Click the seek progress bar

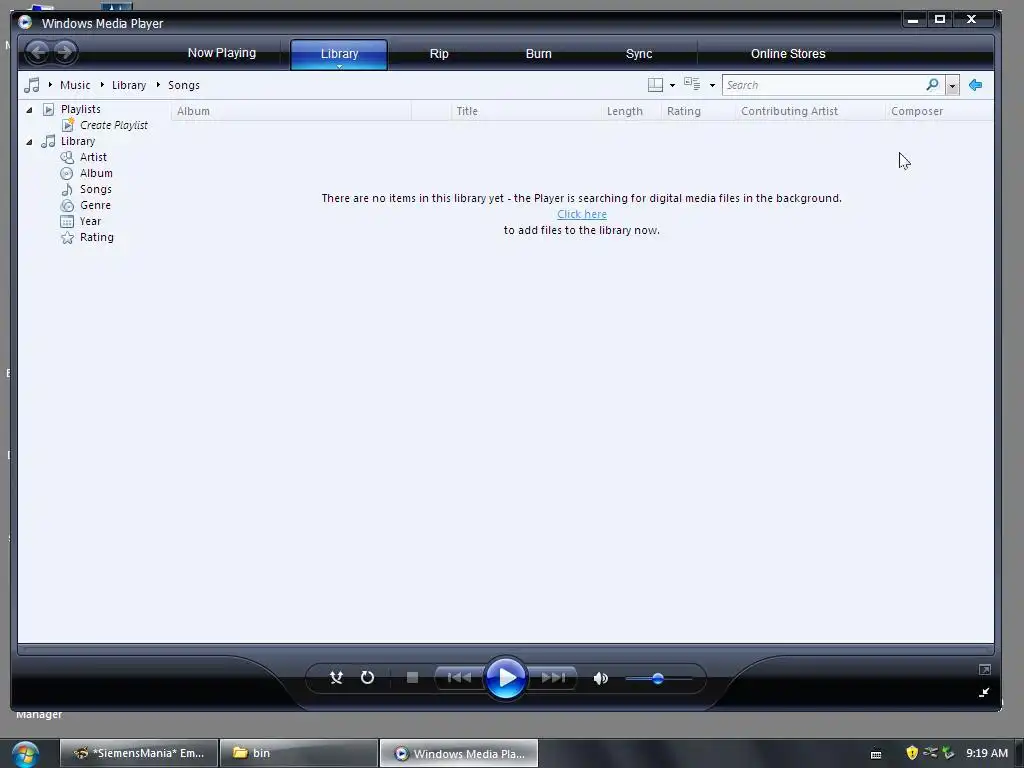coord(505,650)
